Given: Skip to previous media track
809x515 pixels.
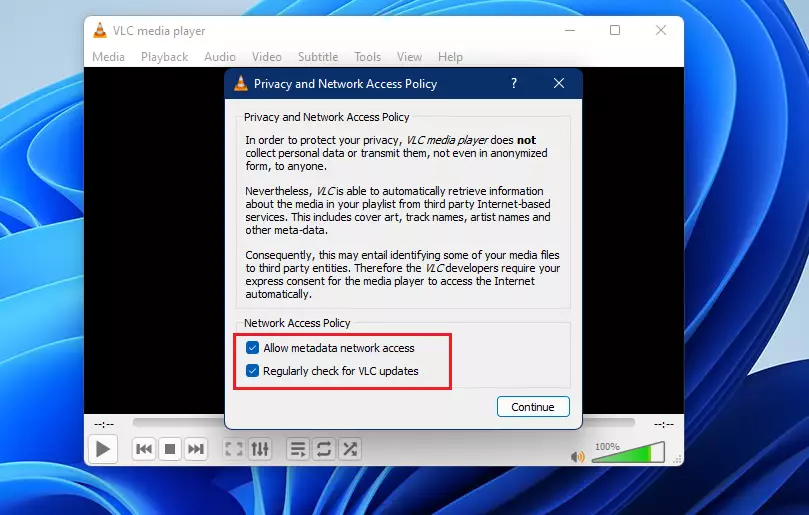Looking at the screenshot, I should (x=144, y=449).
